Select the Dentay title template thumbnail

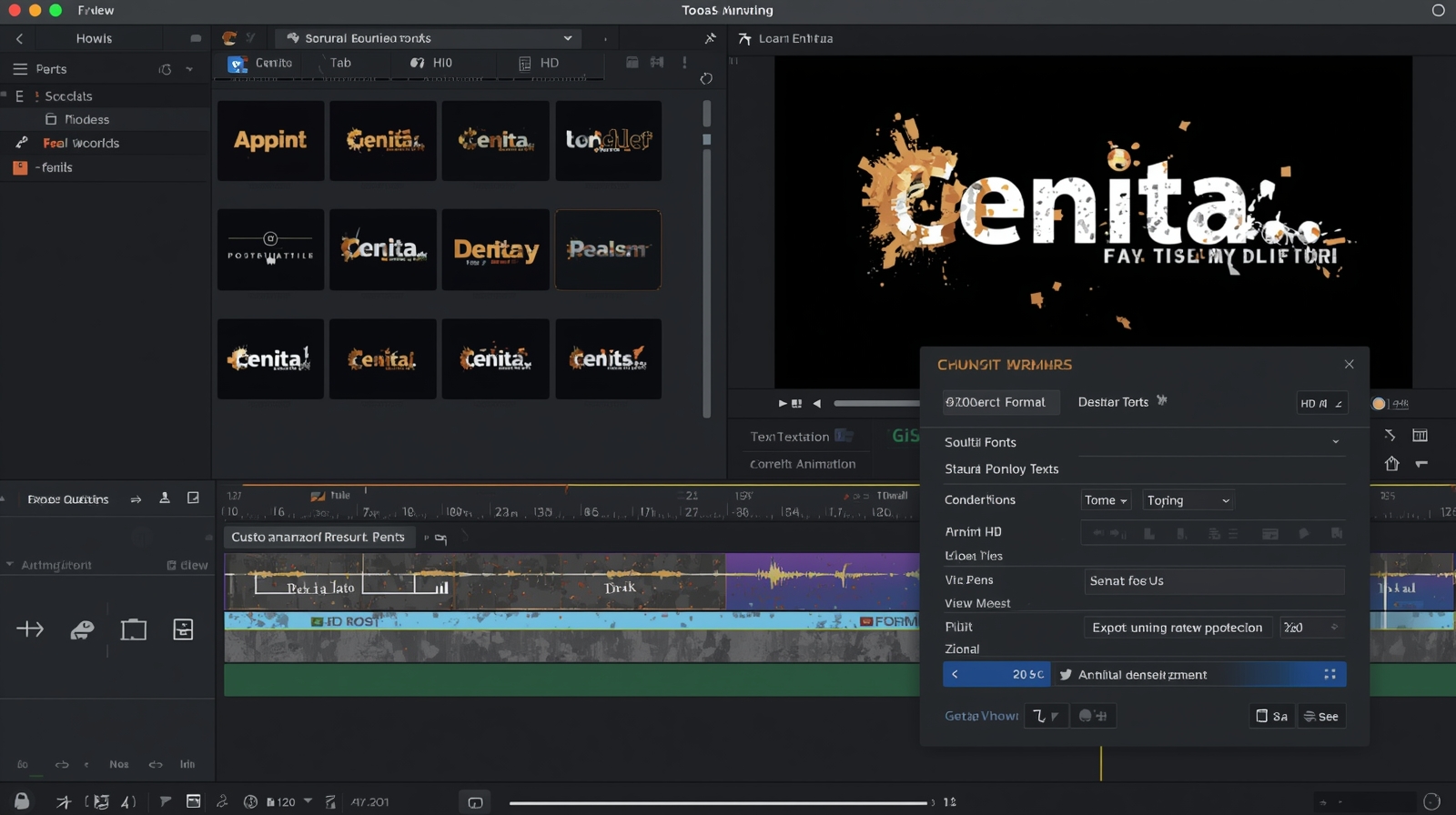point(496,250)
